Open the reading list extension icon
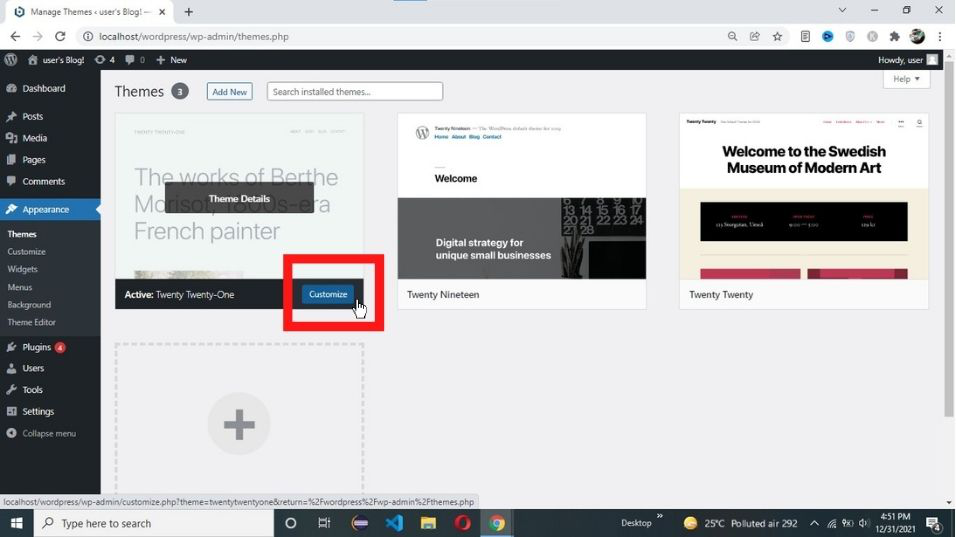 pyautogui.click(x=805, y=37)
